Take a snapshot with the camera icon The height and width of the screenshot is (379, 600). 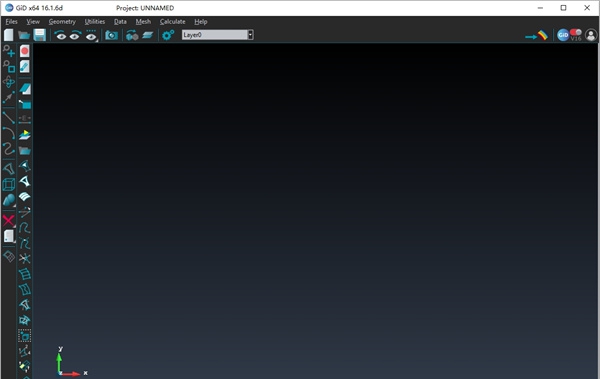pyautogui.click(x=111, y=36)
